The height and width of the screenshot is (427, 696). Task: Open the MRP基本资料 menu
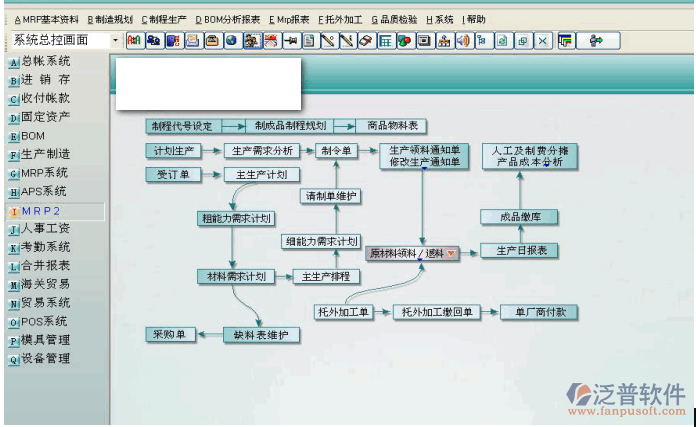tap(45, 19)
